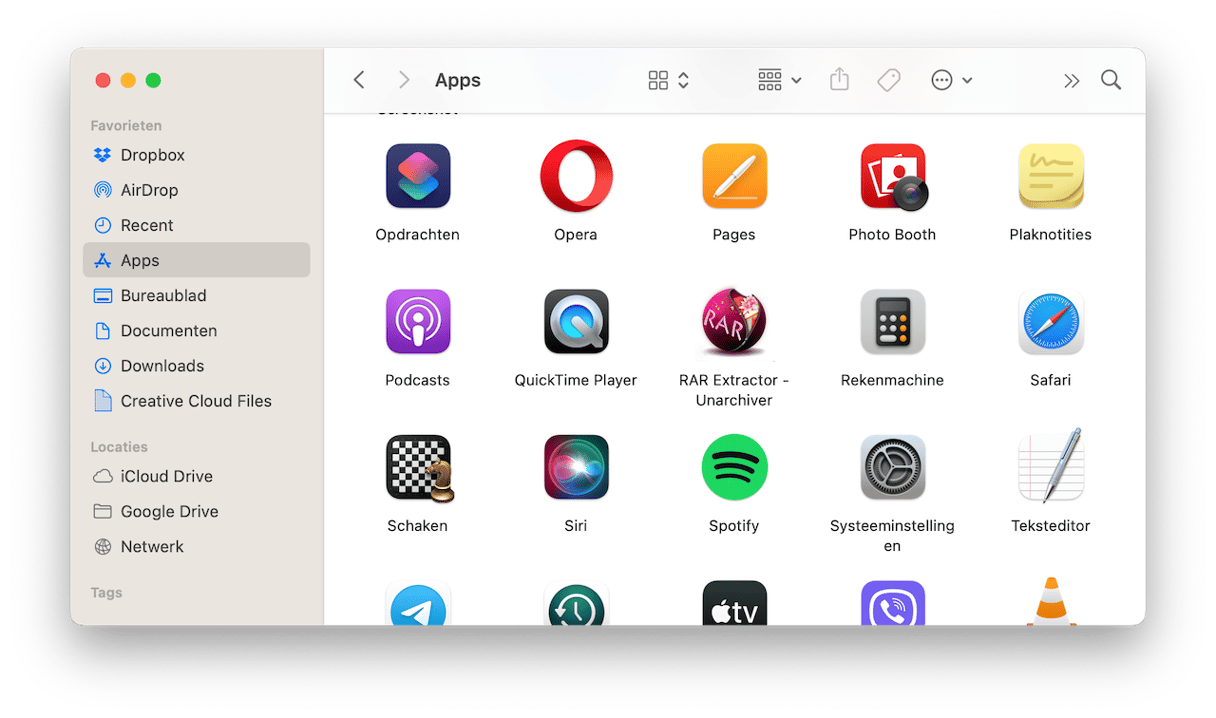Go to Downloads in the sidebar
Image resolution: width=1216 pixels, height=718 pixels.
pyautogui.click(x=162, y=366)
